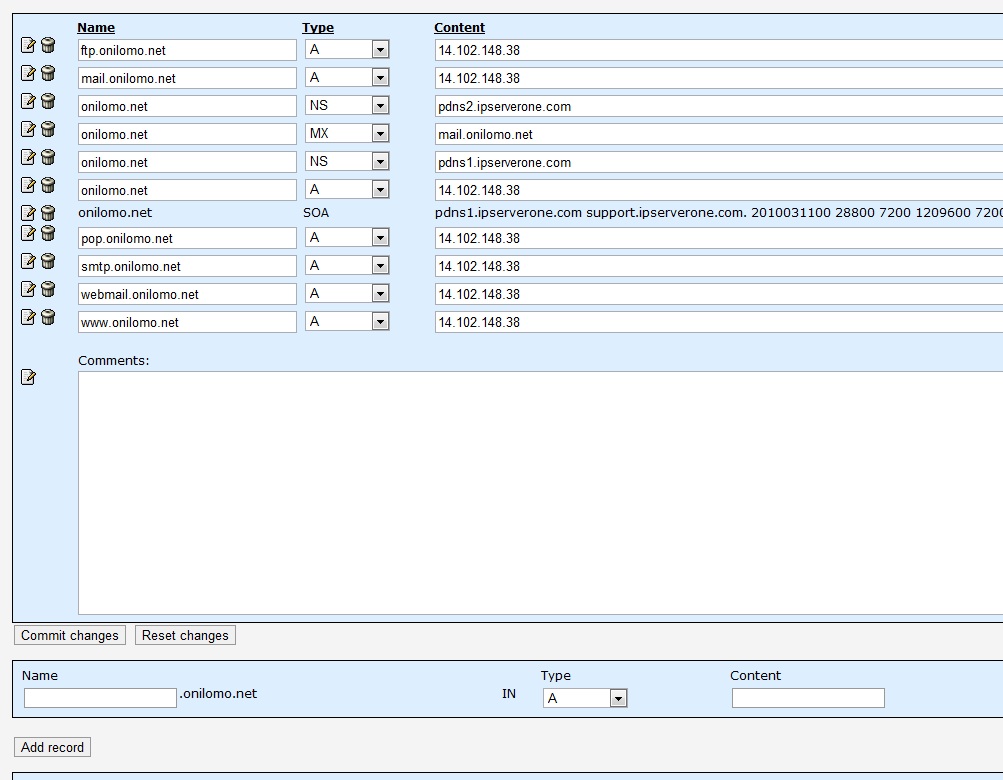Click the onilomo.net name text in SOA row
Screen dimensions: 1003x780
pyautogui.click(x=115, y=212)
